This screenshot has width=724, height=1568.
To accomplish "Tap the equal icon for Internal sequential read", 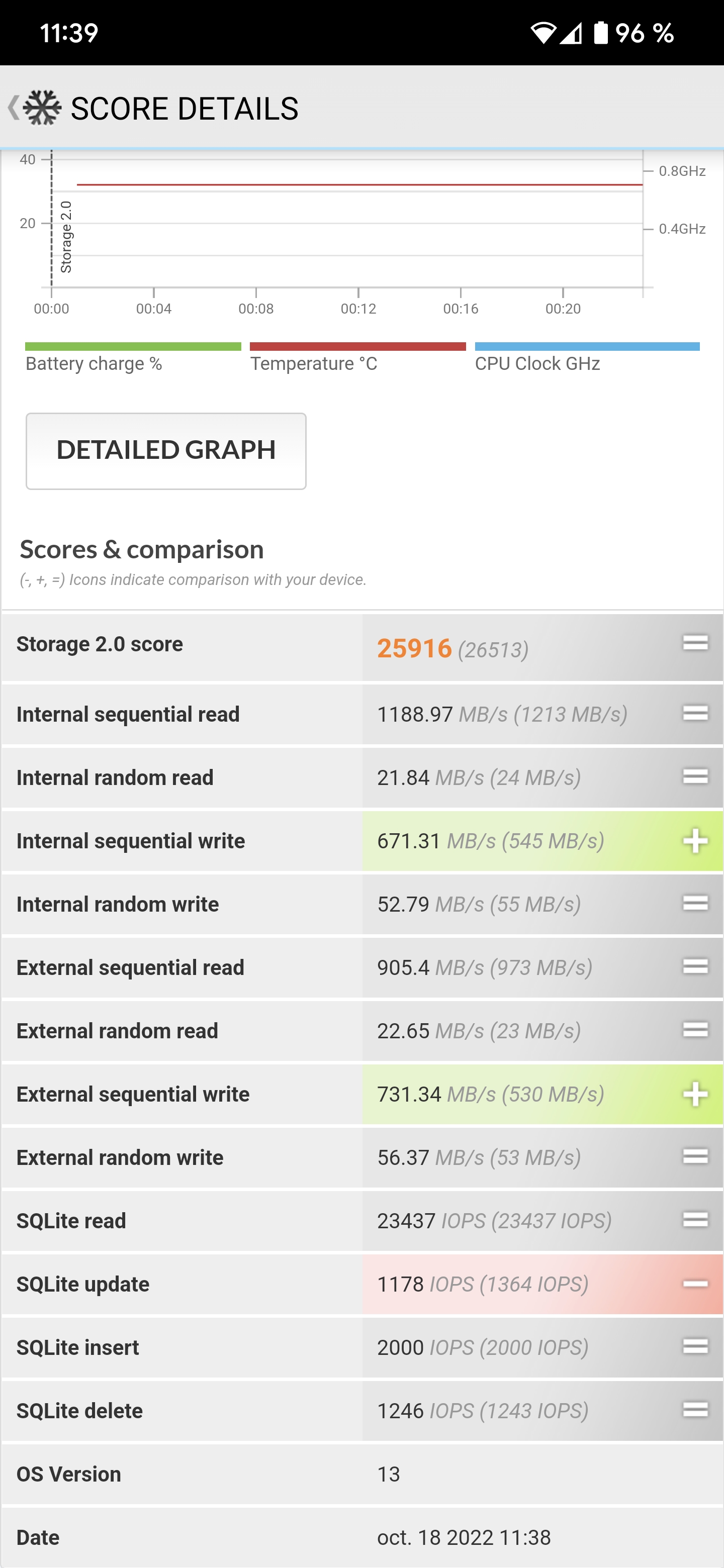I will click(695, 714).
